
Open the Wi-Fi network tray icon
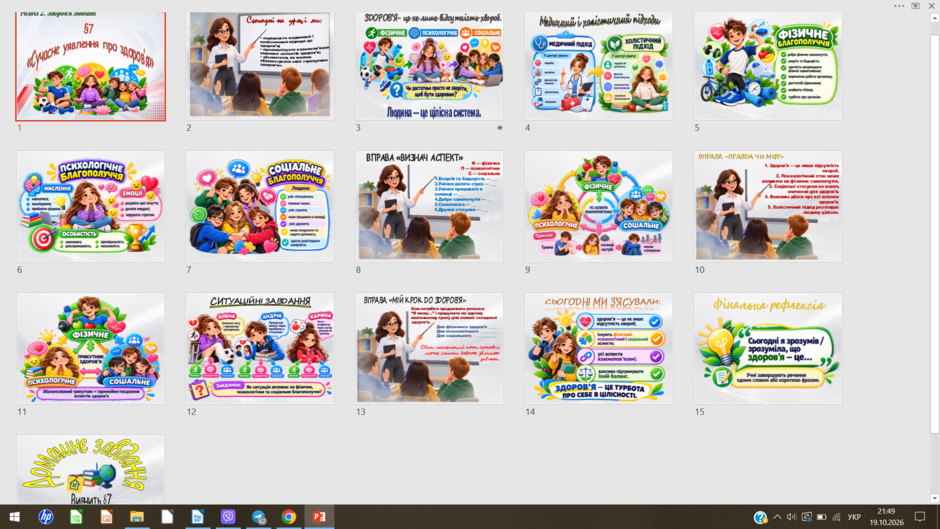(836, 517)
